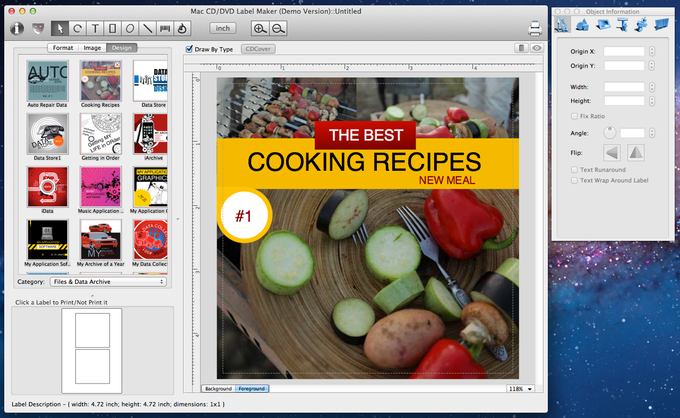Switch to the Foreground layer tab
Viewport: 680px width, 418px height.
coord(252,389)
